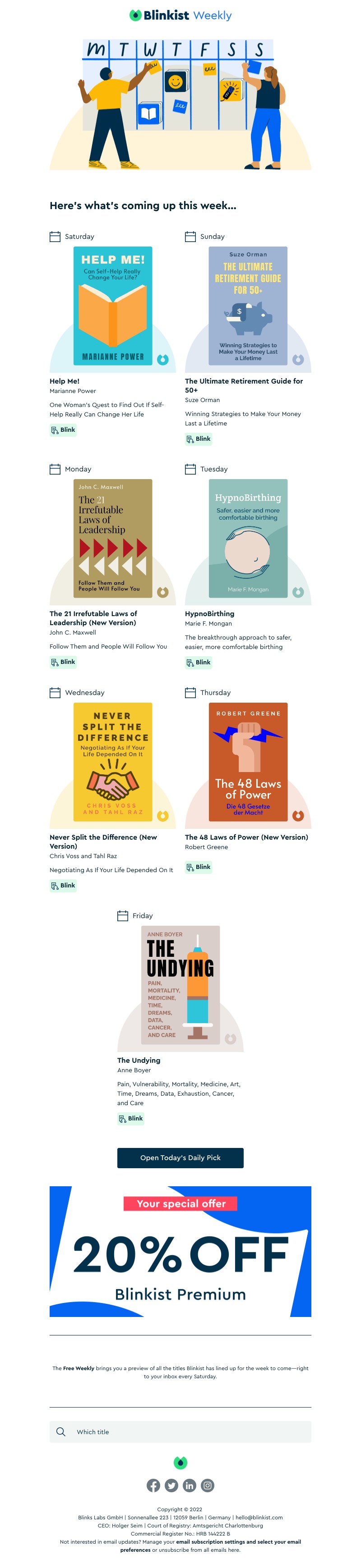361x1568 pixels.
Task: Click the Friday calendar icon
Action: click(x=123, y=915)
